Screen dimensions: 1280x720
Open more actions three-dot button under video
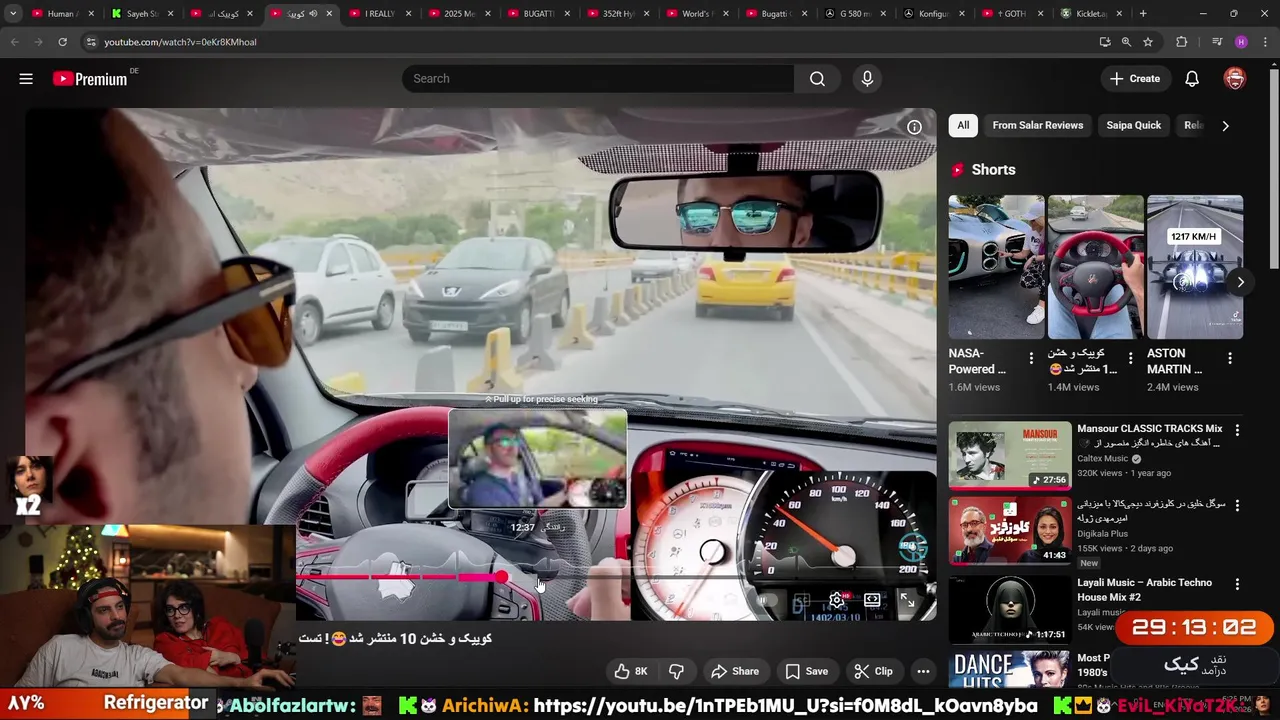pos(923,671)
